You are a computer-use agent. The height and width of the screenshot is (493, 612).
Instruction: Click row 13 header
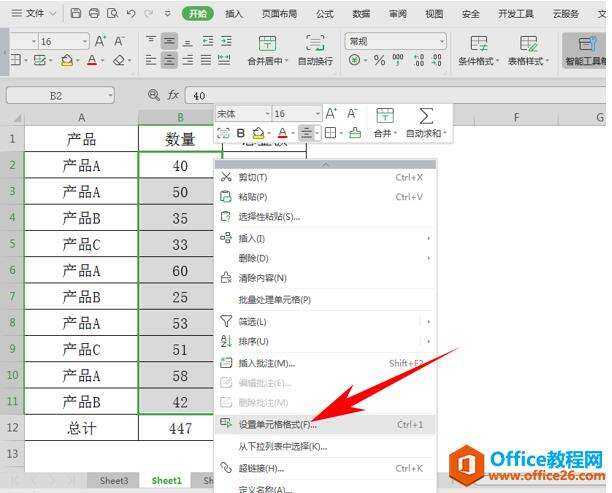(12, 454)
